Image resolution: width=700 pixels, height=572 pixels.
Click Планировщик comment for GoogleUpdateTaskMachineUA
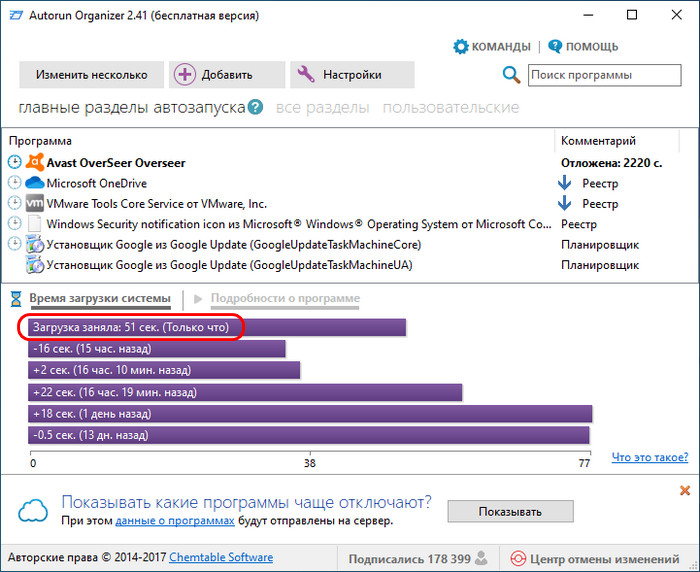pos(600,265)
